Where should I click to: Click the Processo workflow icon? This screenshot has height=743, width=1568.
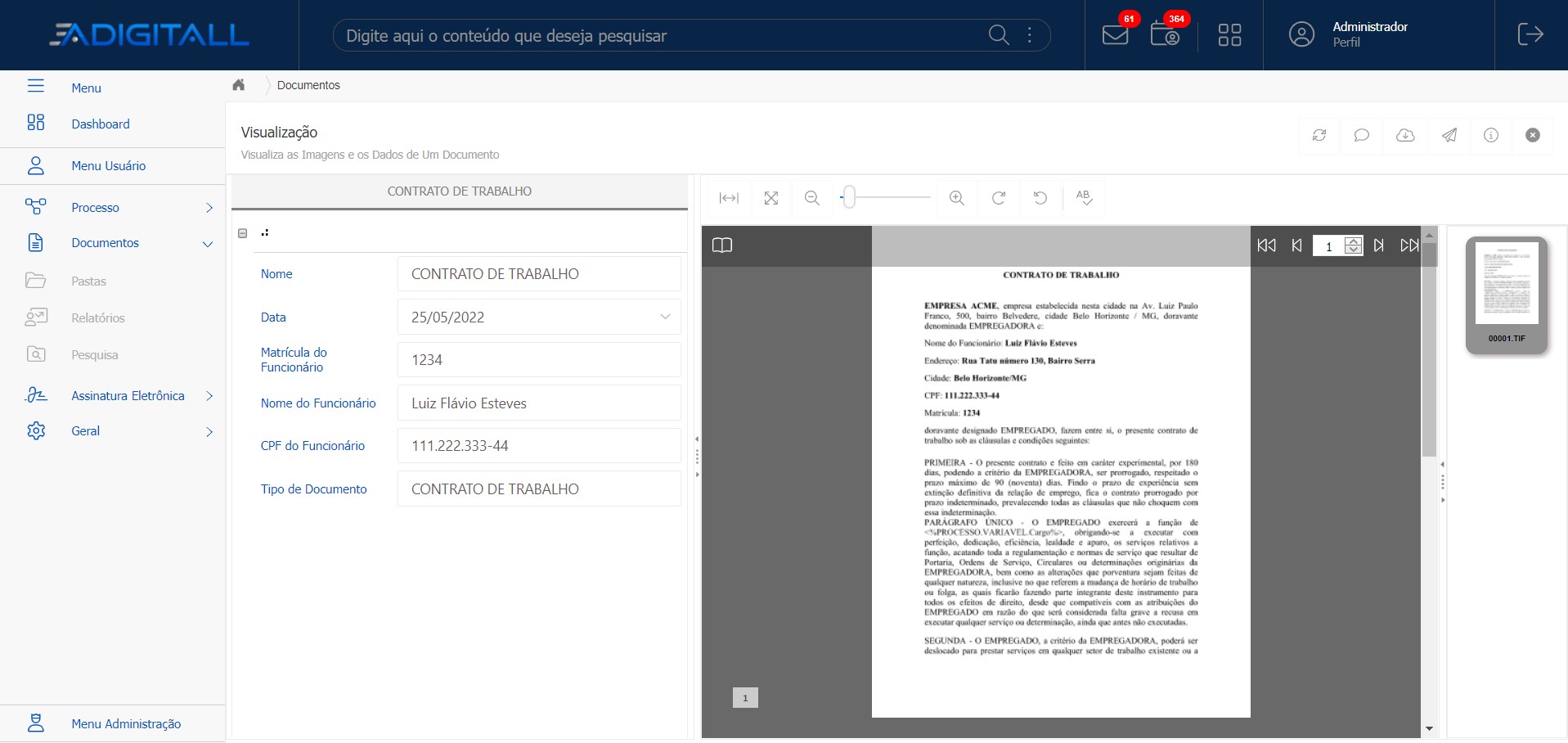(x=36, y=206)
